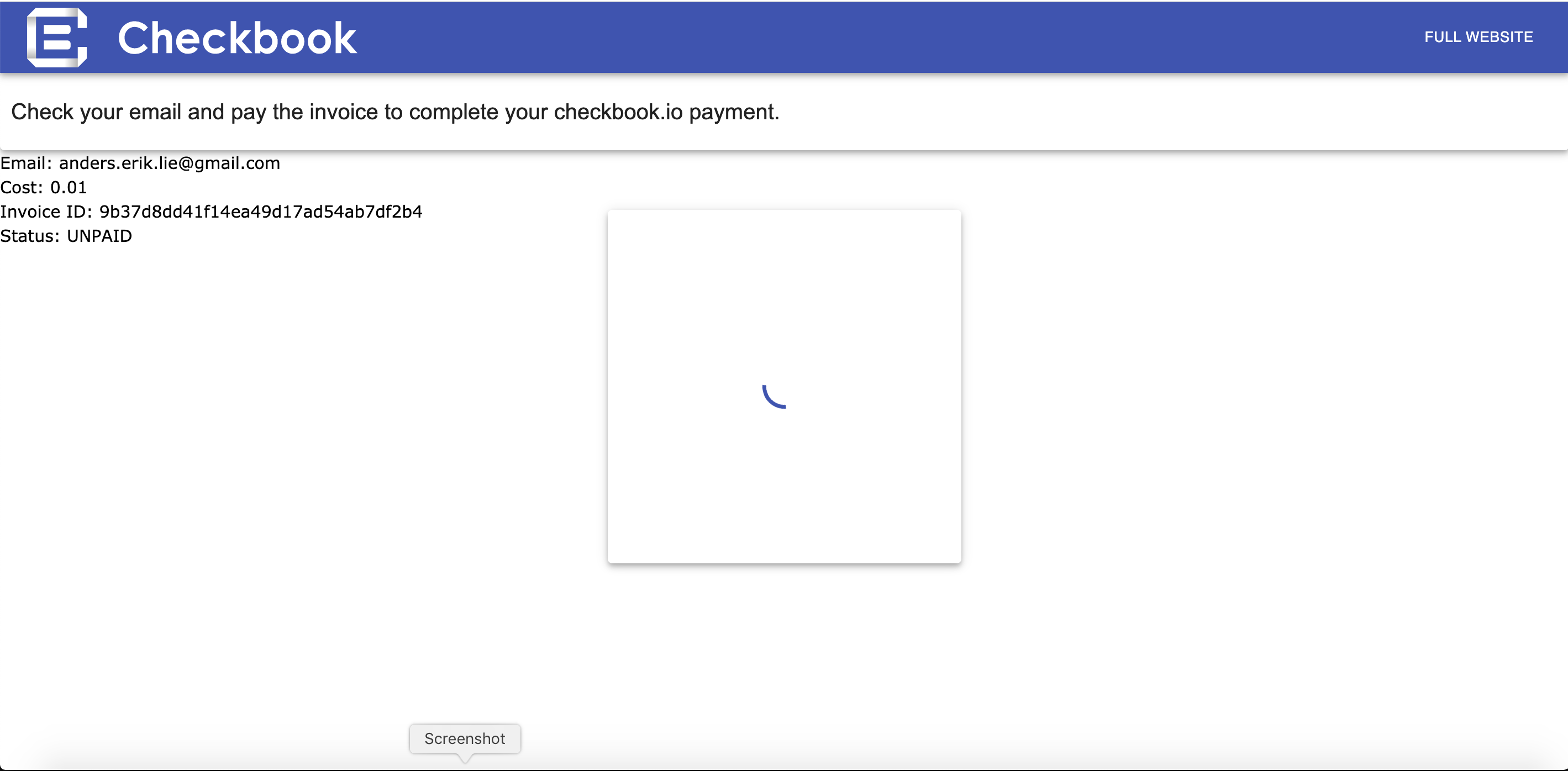Click empty area of the blue header bar
1568x771 pixels.
click(x=852, y=37)
